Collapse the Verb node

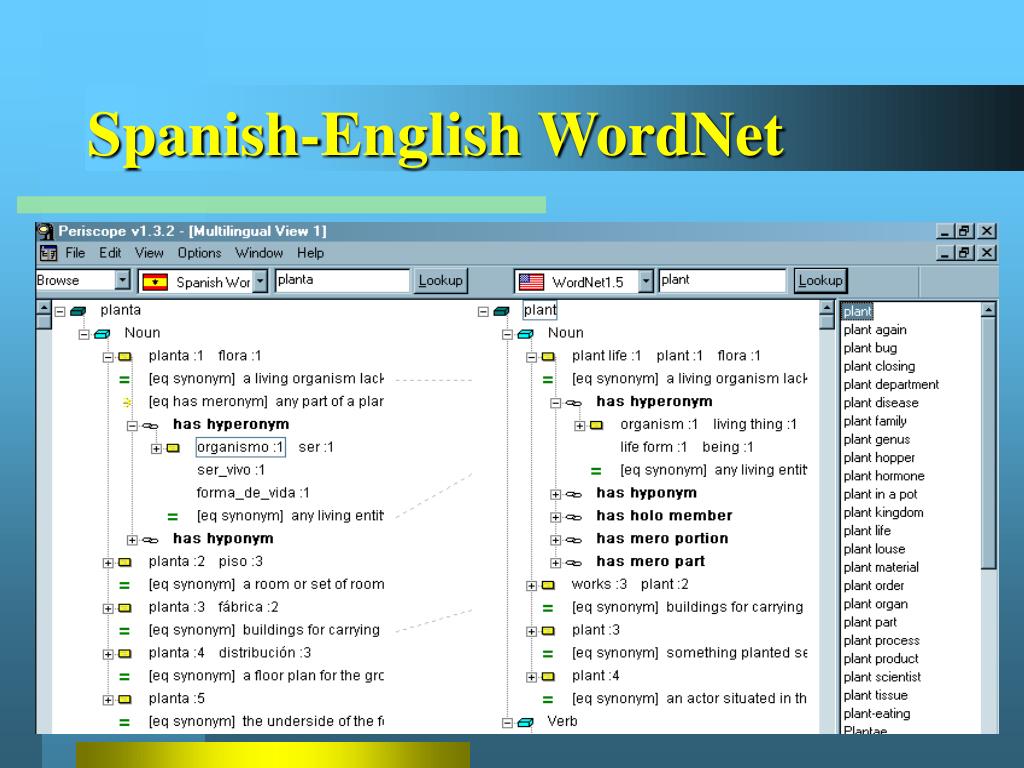[507, 723]
